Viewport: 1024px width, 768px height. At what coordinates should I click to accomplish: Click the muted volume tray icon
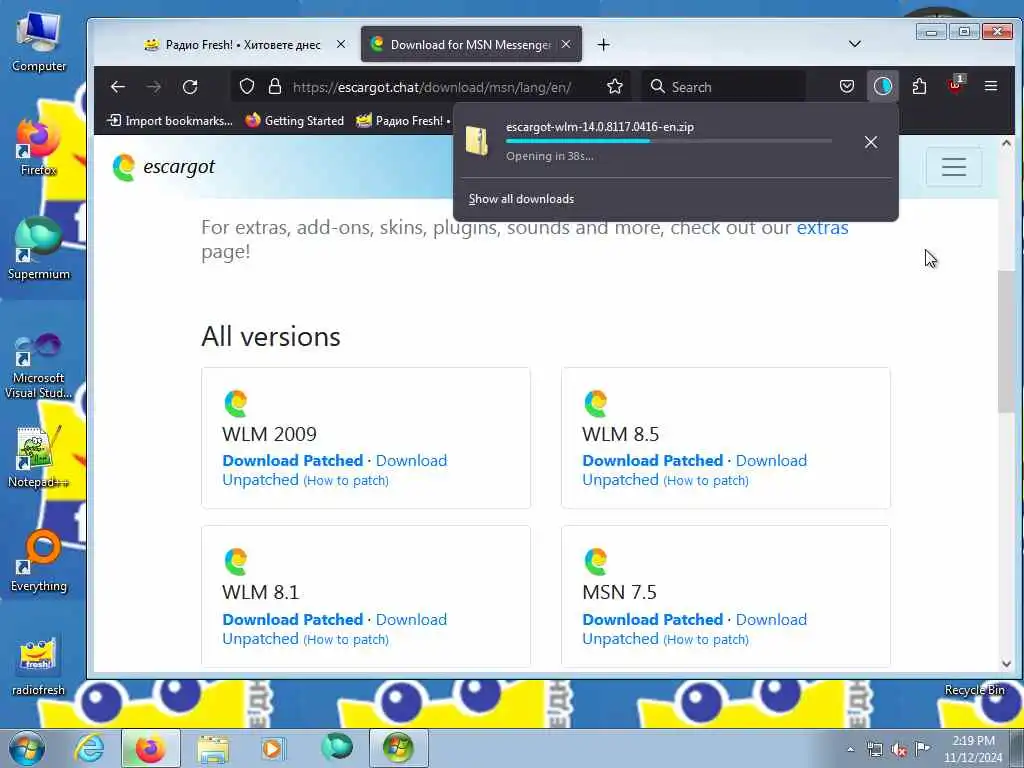click(x=899, y=750)
